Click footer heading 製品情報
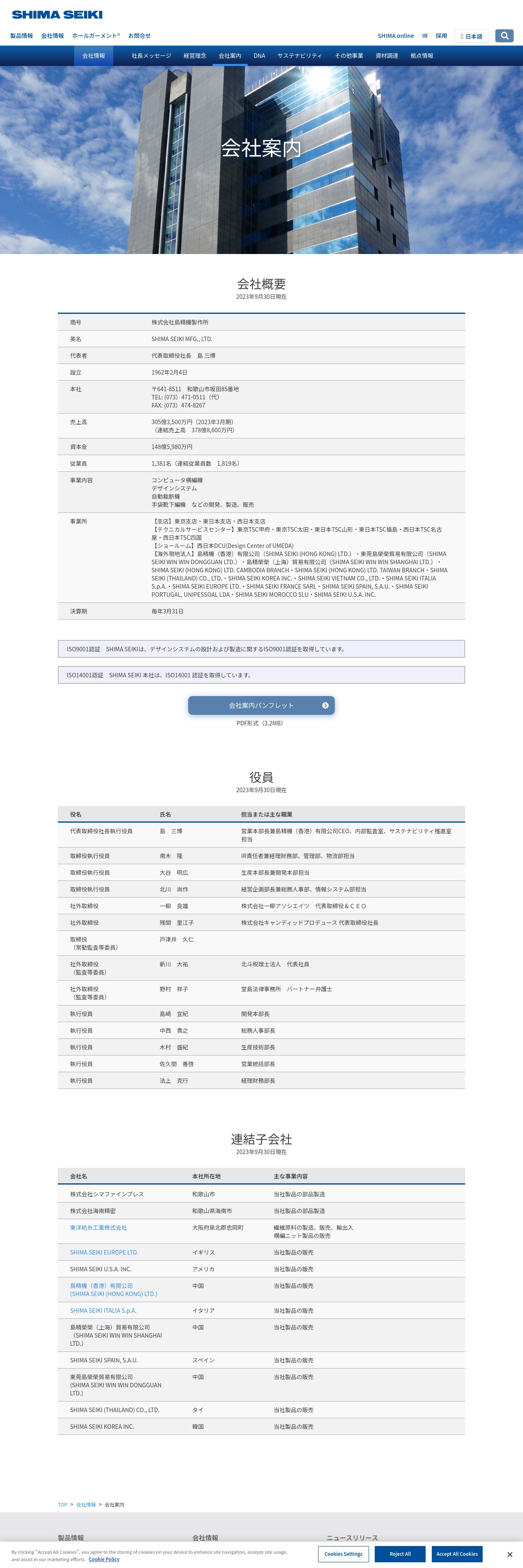This screenshot has width=523, height=1568. (70, 1538)
